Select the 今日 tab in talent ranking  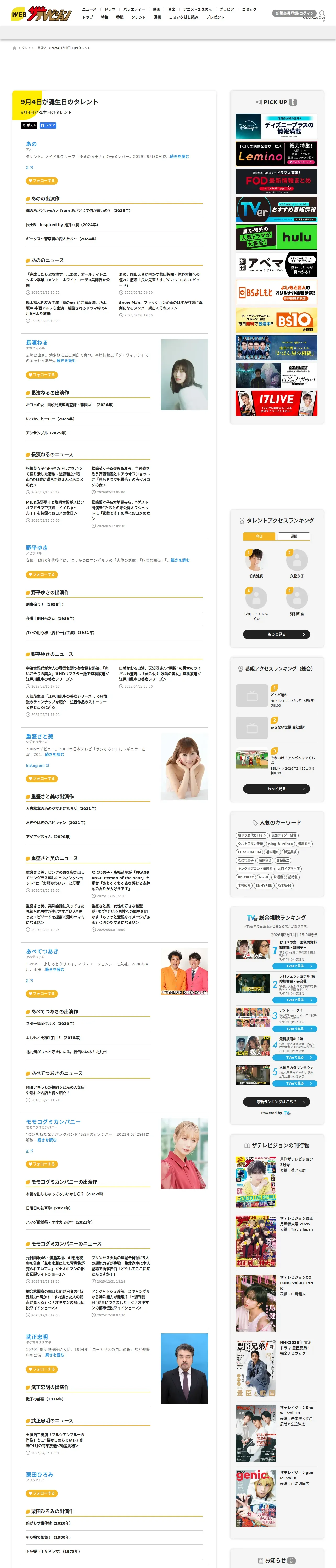[259, 536]
